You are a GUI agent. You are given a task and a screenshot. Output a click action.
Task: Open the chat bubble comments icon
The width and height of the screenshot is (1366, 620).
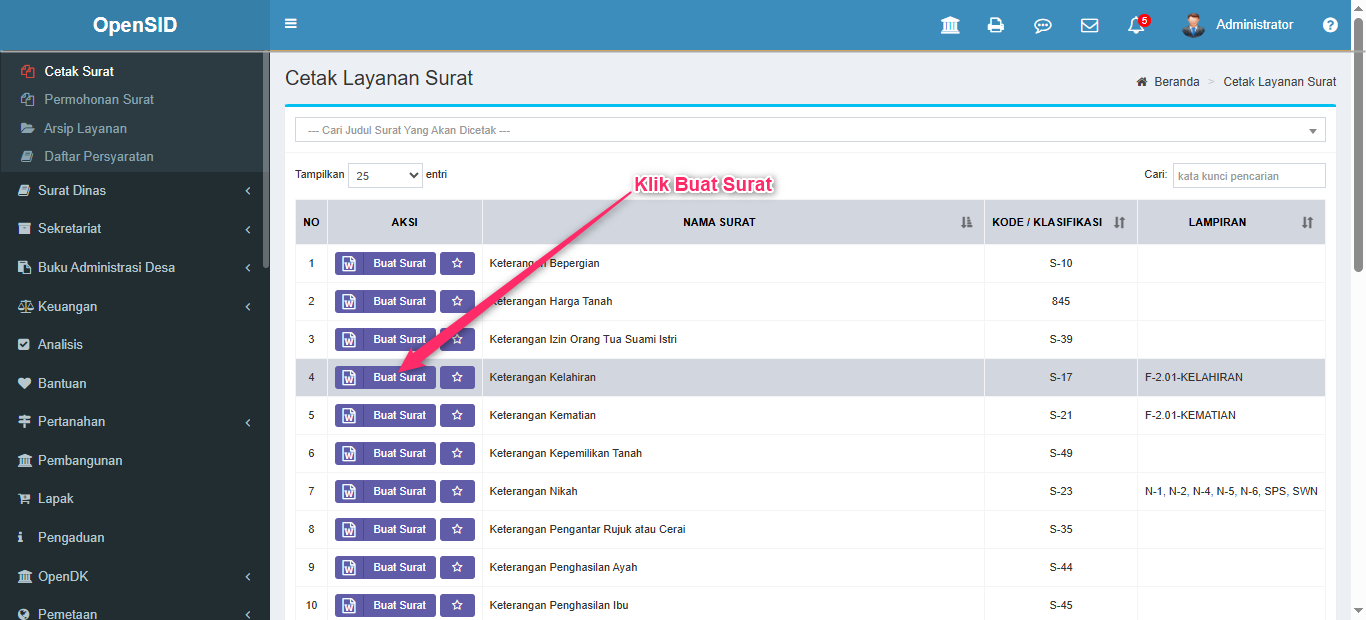click(x=1042, y=26)
